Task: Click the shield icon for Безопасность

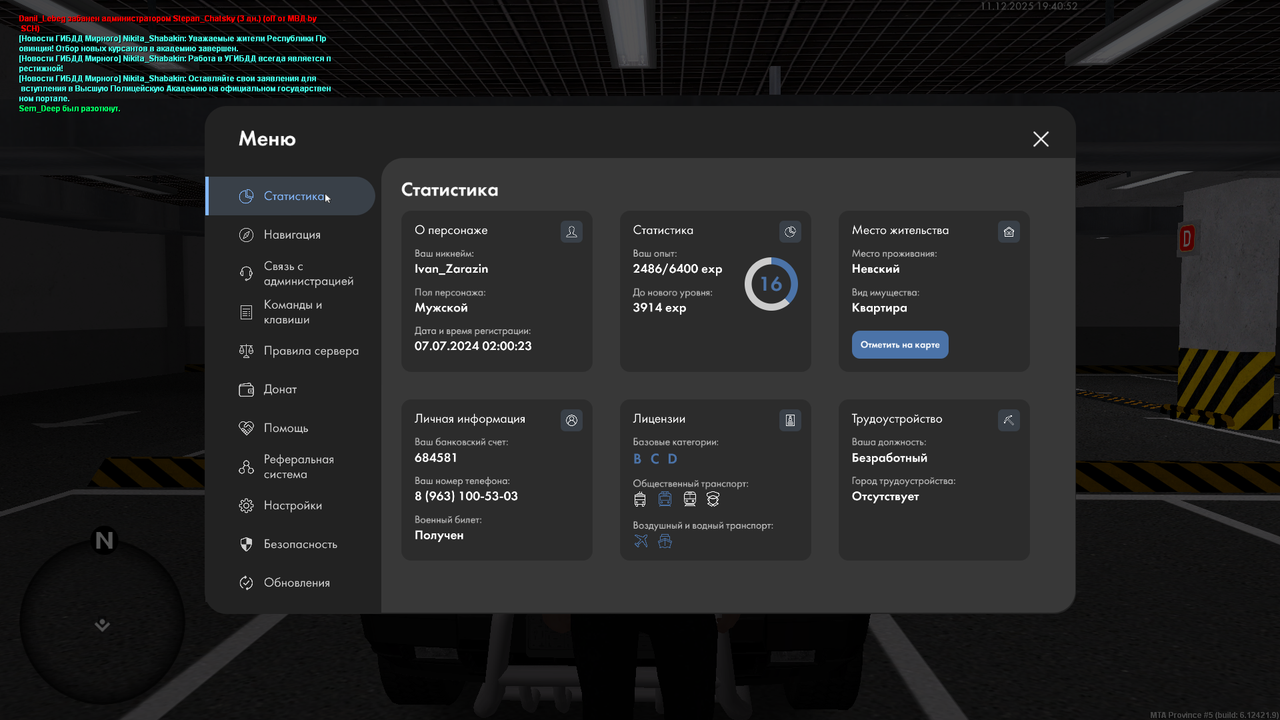Action: click(x=246, y=545)
